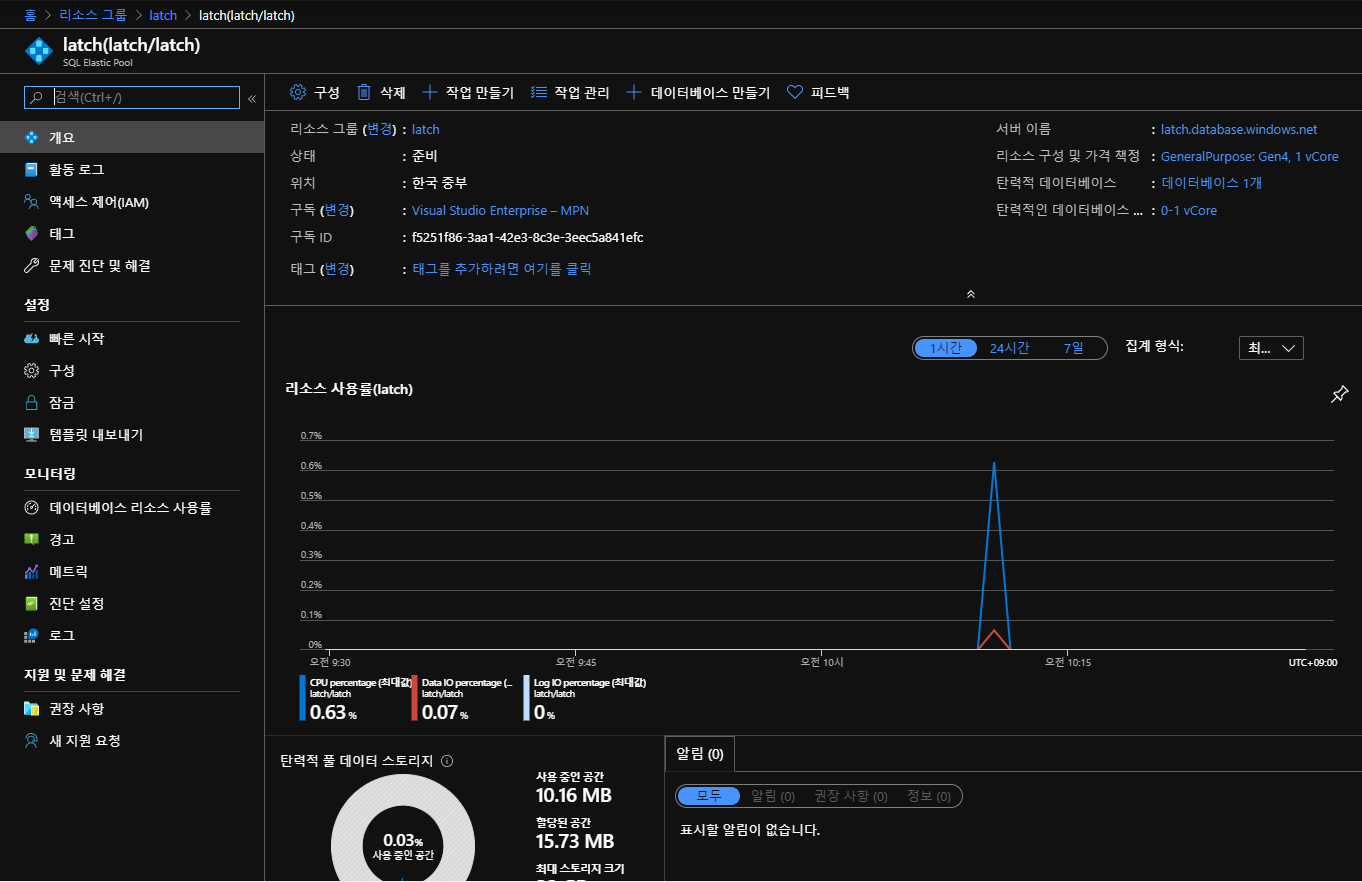This screenshot has width=1362, height=882.
Task: Click the info icon beside 탄력적 풀 데이터 스토리지
Action: [447, 761]
